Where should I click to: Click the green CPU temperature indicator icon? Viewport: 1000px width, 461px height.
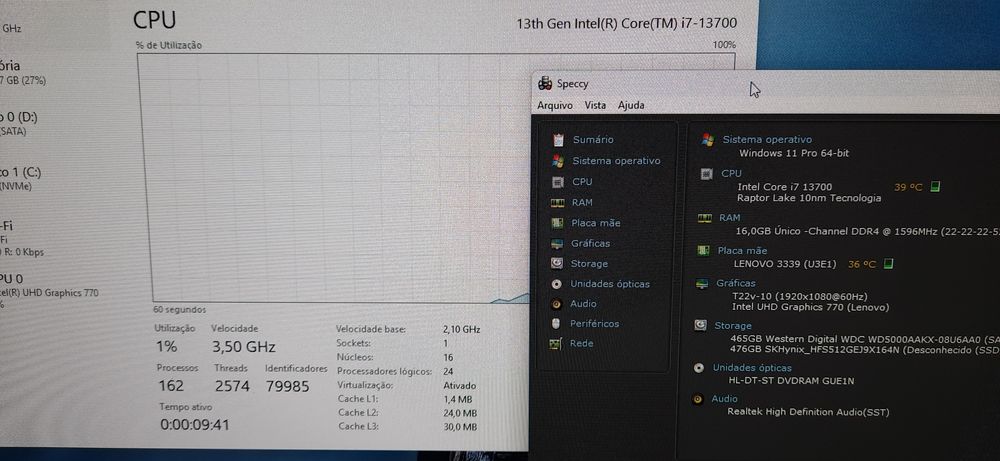(935, 187)
